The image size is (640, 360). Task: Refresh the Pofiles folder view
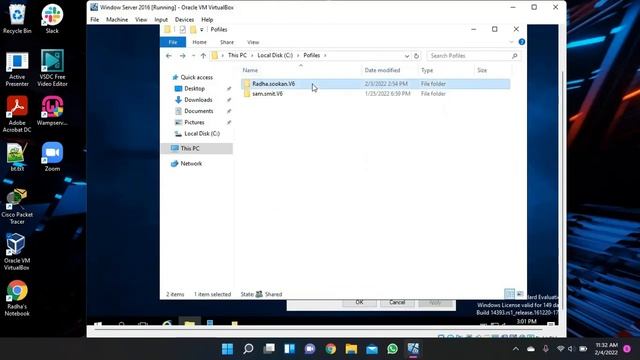(x=416, y=56)
